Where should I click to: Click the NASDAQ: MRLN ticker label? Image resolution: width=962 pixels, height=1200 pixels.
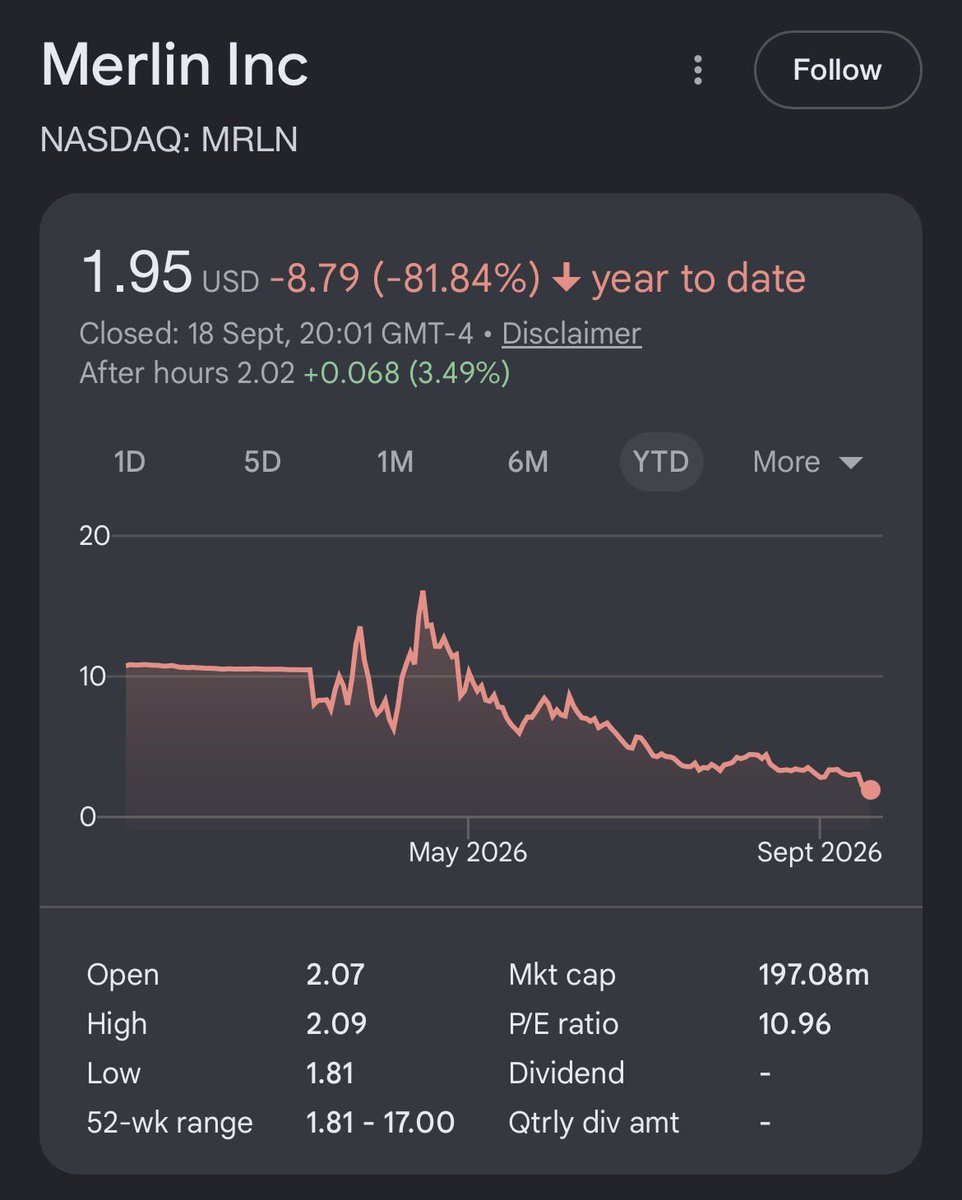click(169, 139)
